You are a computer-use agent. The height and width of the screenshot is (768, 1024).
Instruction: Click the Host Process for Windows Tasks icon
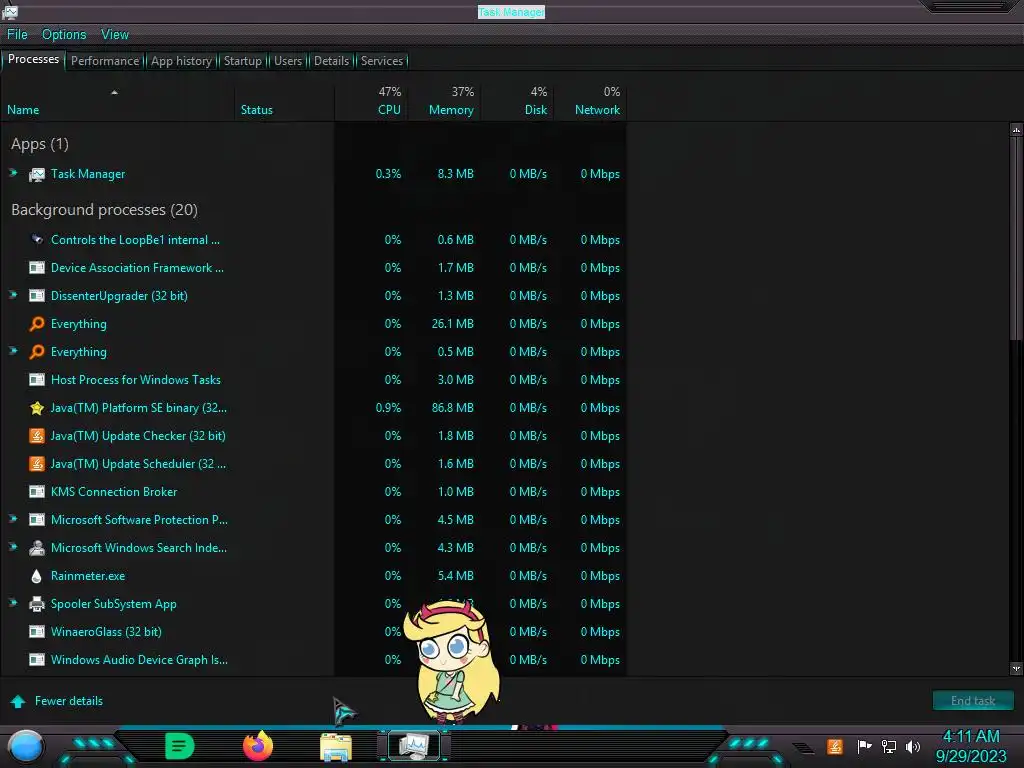(x=37, y=380)
